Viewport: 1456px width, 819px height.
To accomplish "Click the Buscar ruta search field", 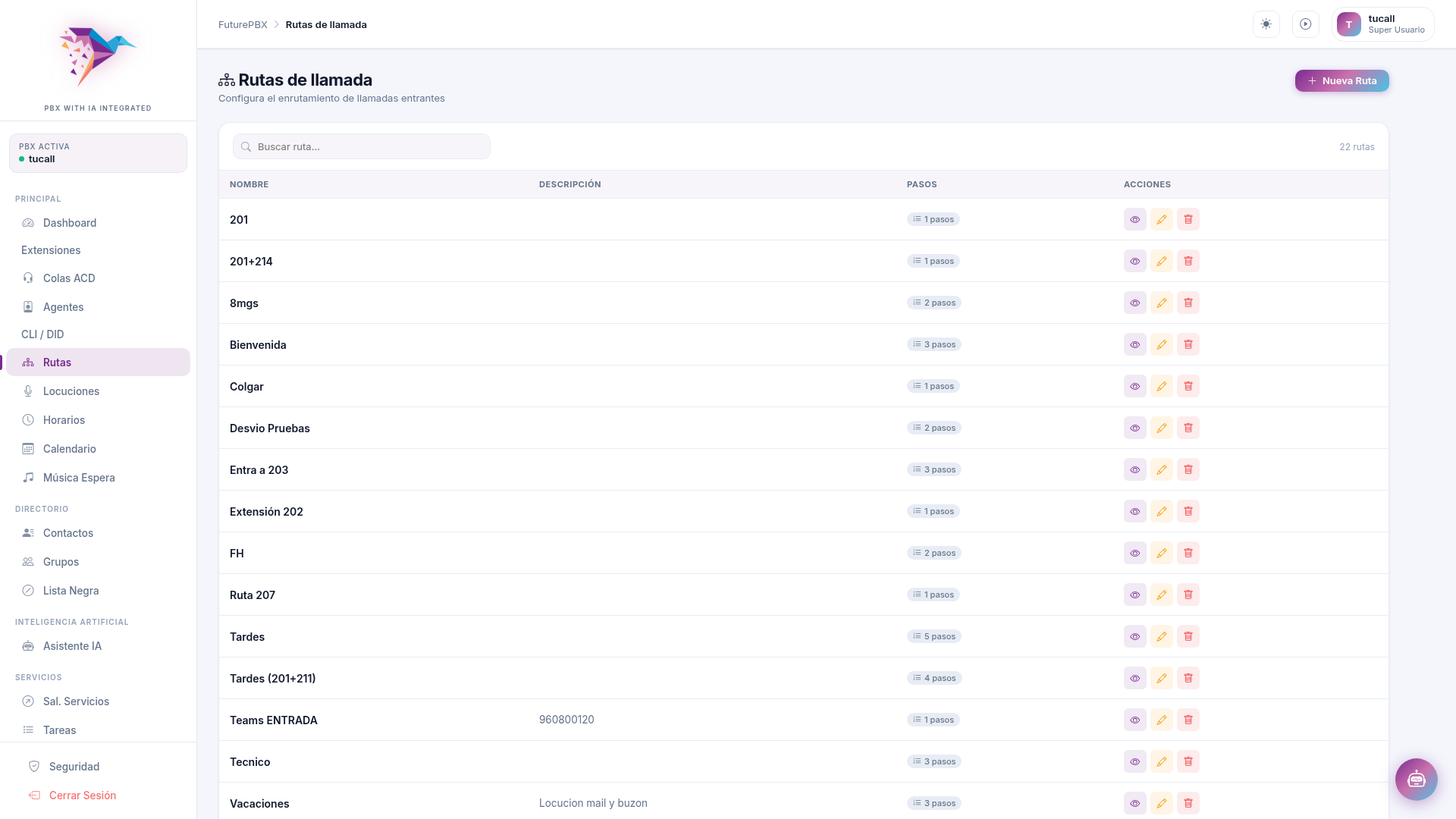I will (362, 146).
